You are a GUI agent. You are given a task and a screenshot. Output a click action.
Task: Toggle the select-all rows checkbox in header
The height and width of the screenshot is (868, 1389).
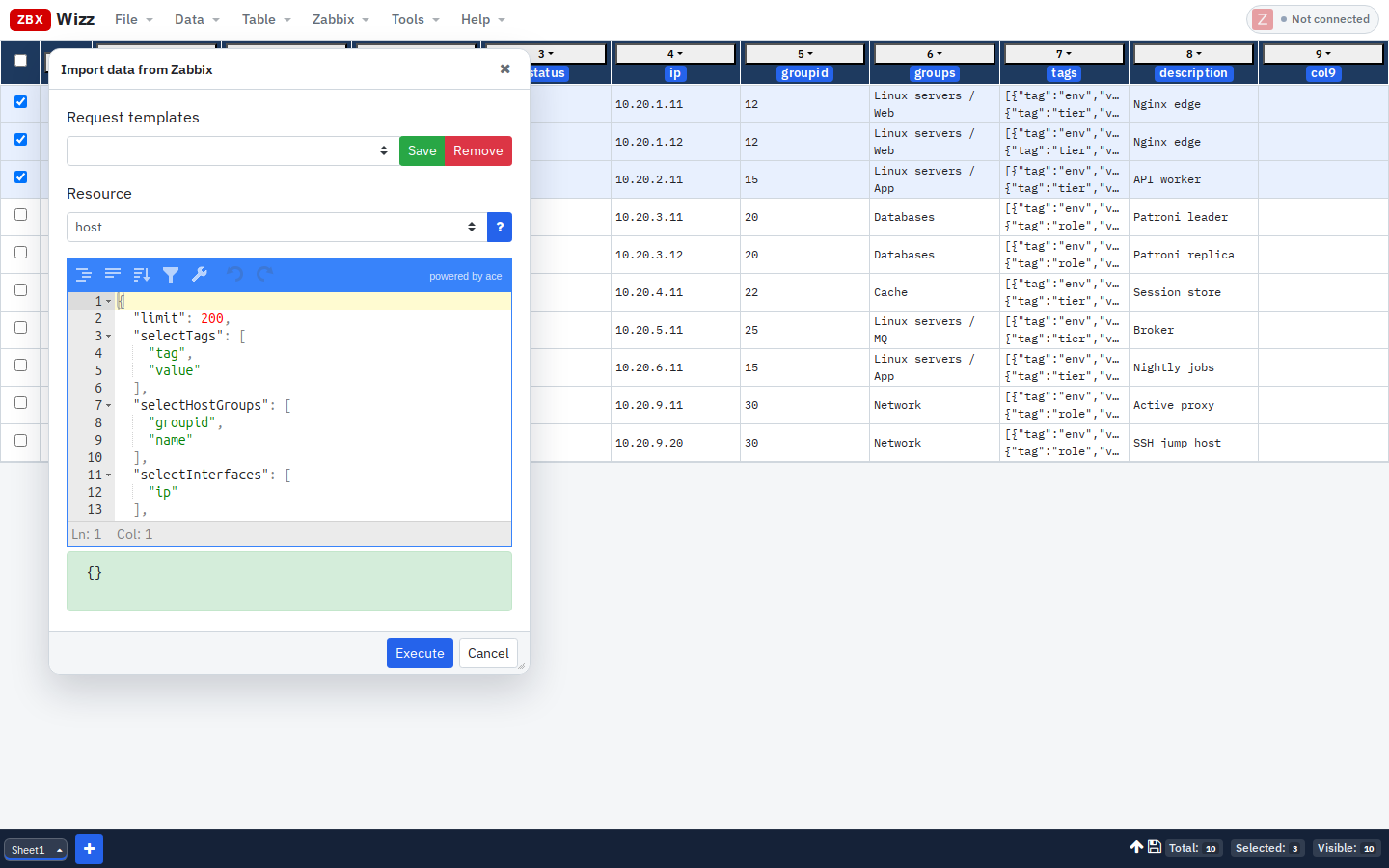coord(20,60)
